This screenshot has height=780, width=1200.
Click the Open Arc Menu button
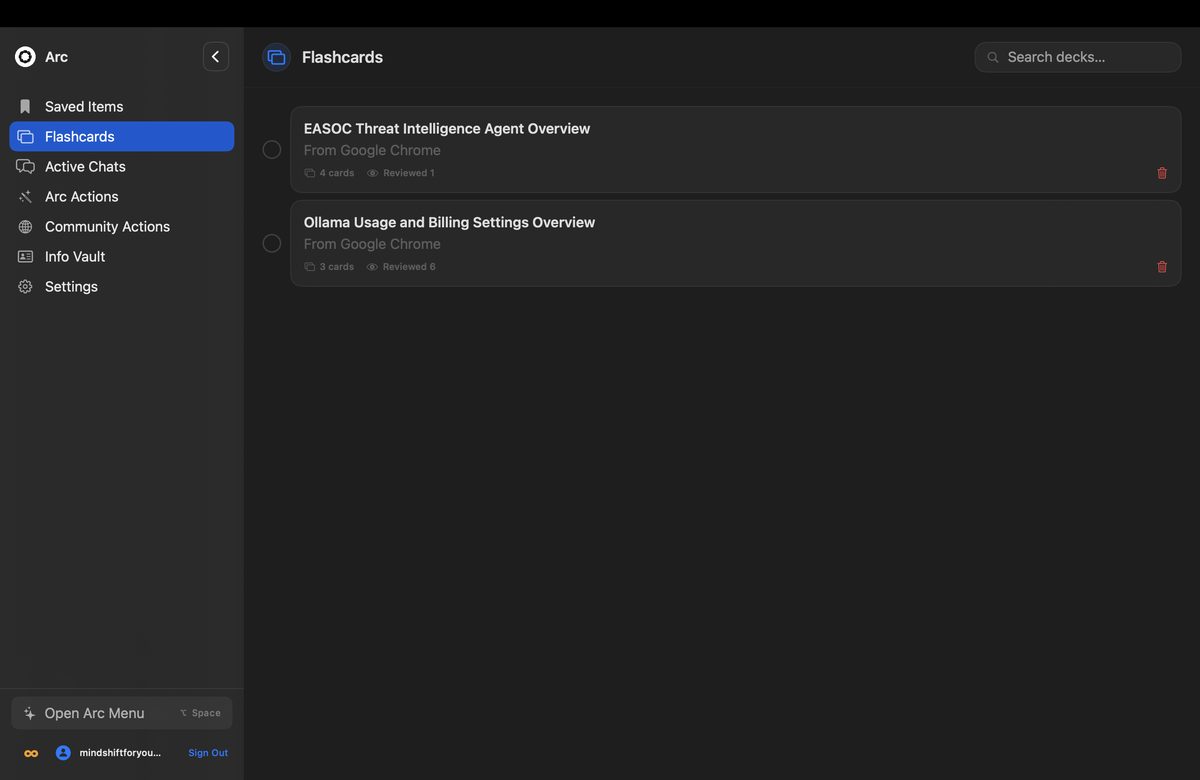tap(122, 713)
